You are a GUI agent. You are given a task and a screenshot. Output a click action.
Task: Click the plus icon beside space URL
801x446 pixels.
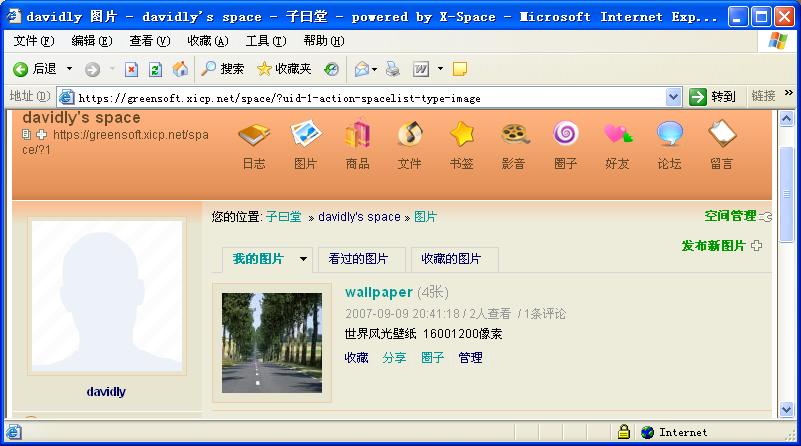[x=42, y=135]
